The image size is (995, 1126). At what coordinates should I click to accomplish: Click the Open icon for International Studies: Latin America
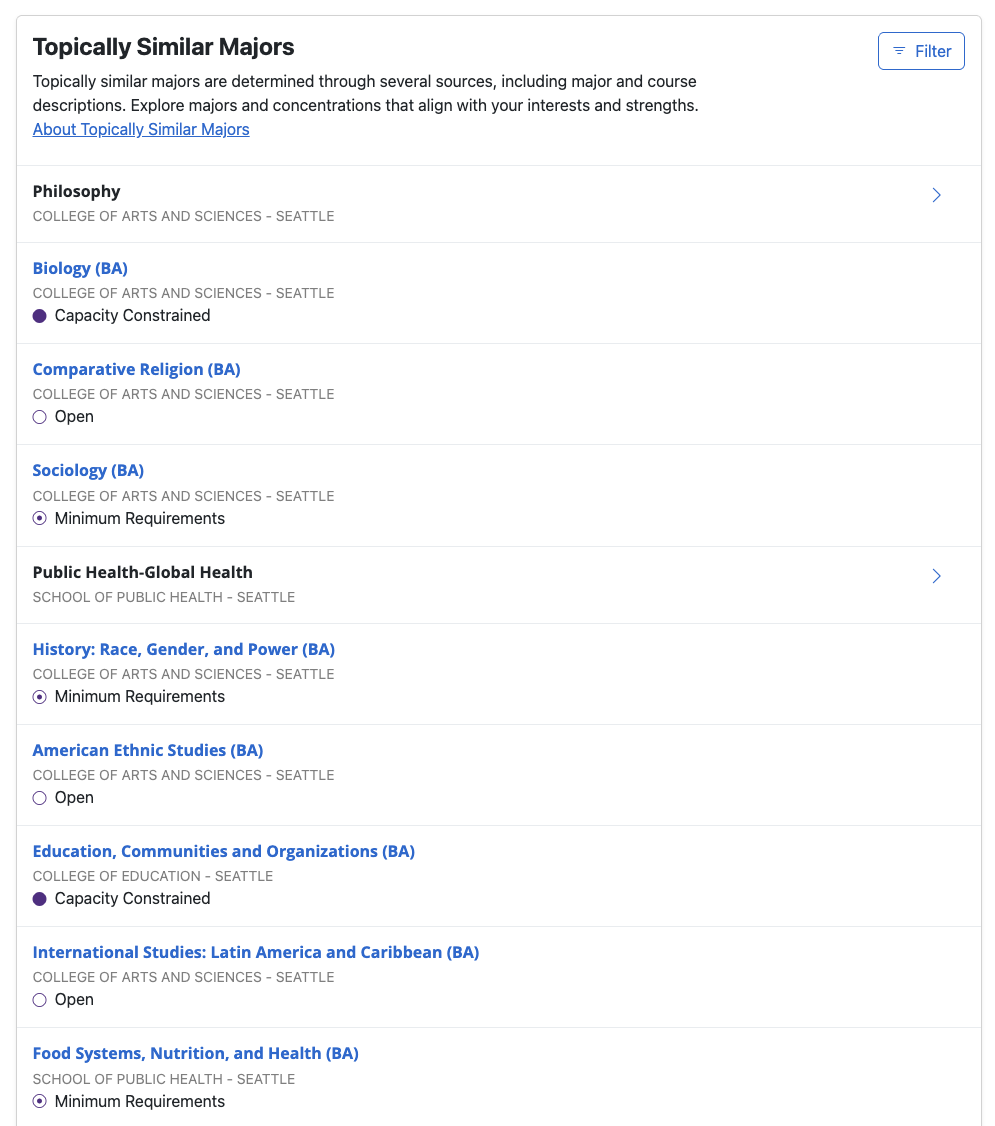(39, 999)
